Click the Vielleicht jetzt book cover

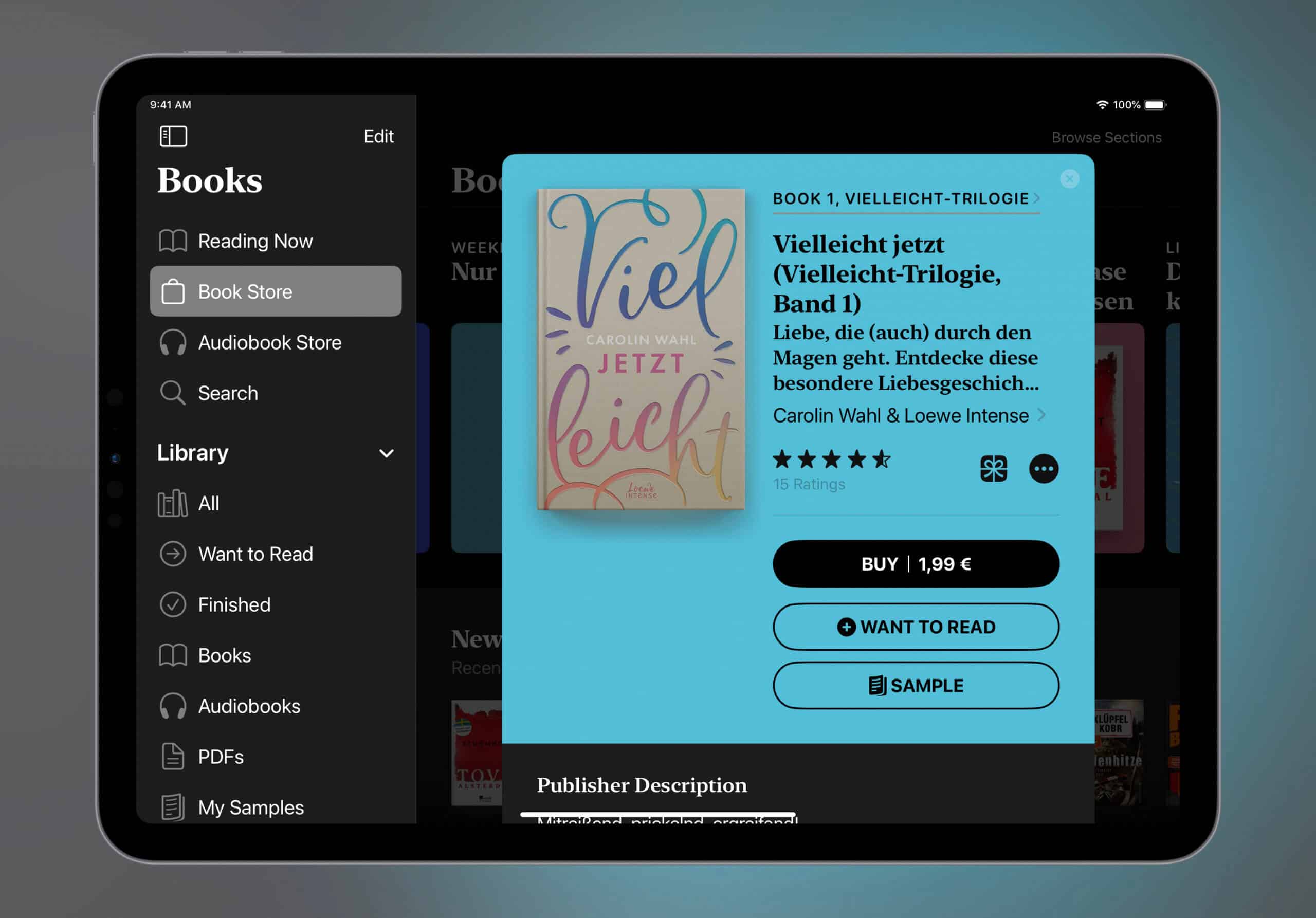[641, 349]
